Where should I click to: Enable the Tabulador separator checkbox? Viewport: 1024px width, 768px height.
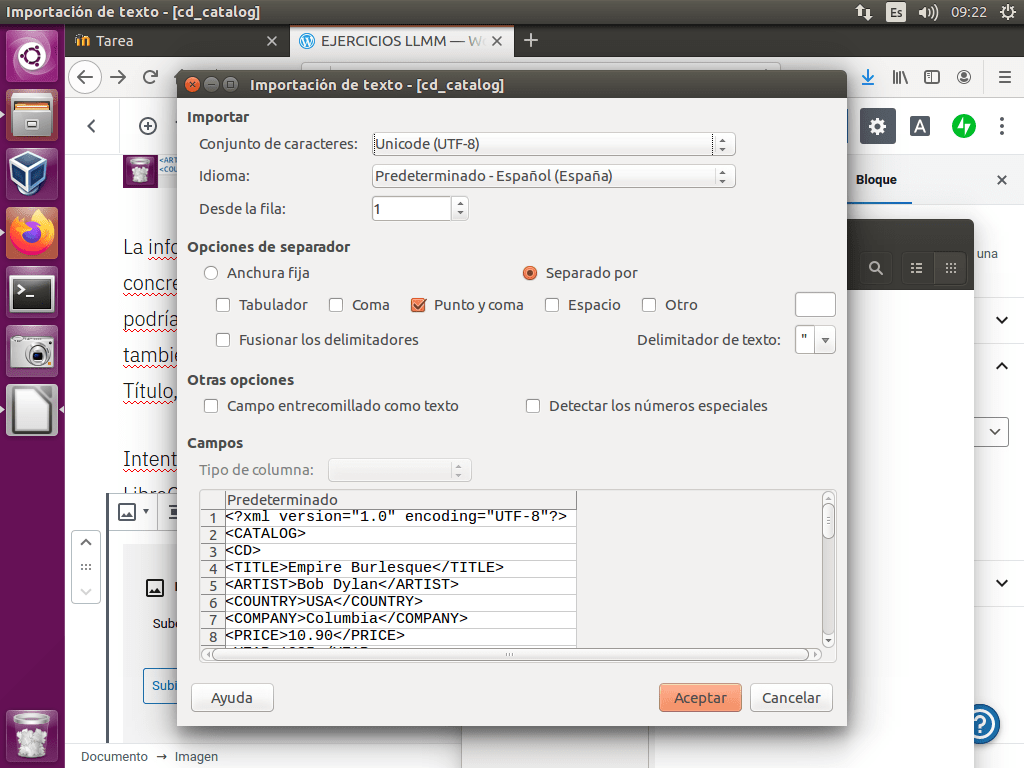tap(224, 305)
